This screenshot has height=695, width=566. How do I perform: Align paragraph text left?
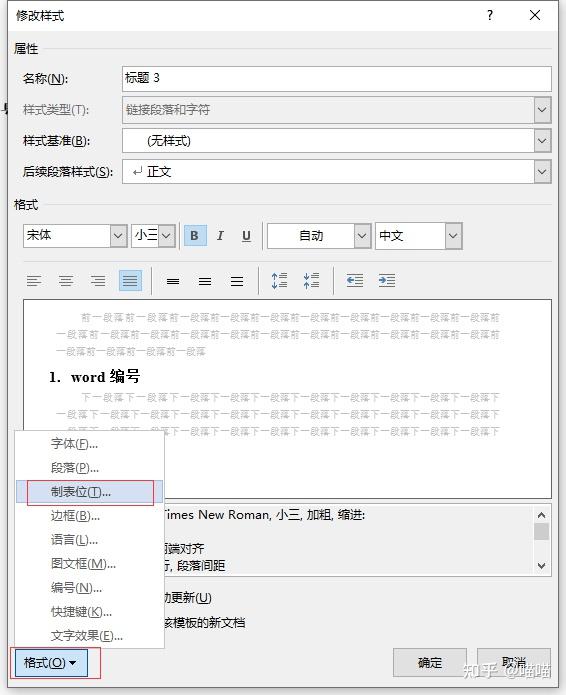click(x=34, y=281)
